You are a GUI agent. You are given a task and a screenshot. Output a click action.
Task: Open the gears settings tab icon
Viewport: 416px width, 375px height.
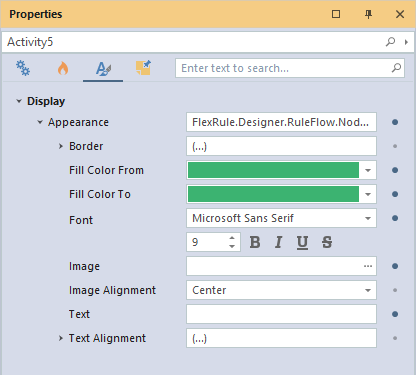tap(23, 68)
